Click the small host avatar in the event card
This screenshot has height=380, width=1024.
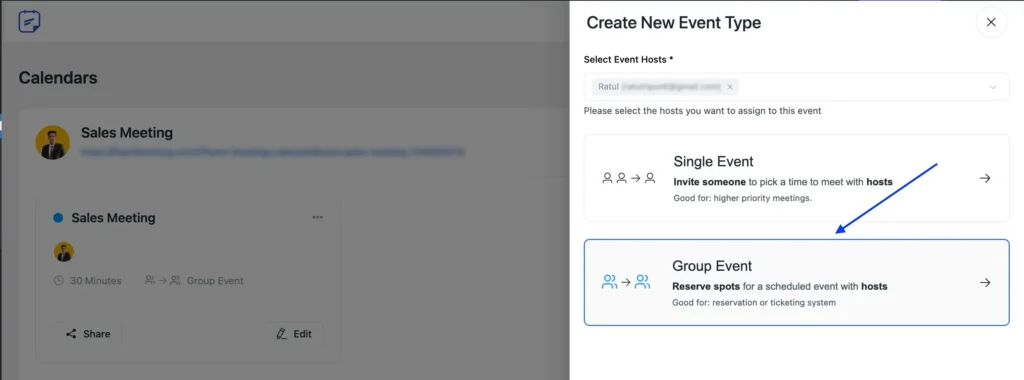click(x=63, y=252)
